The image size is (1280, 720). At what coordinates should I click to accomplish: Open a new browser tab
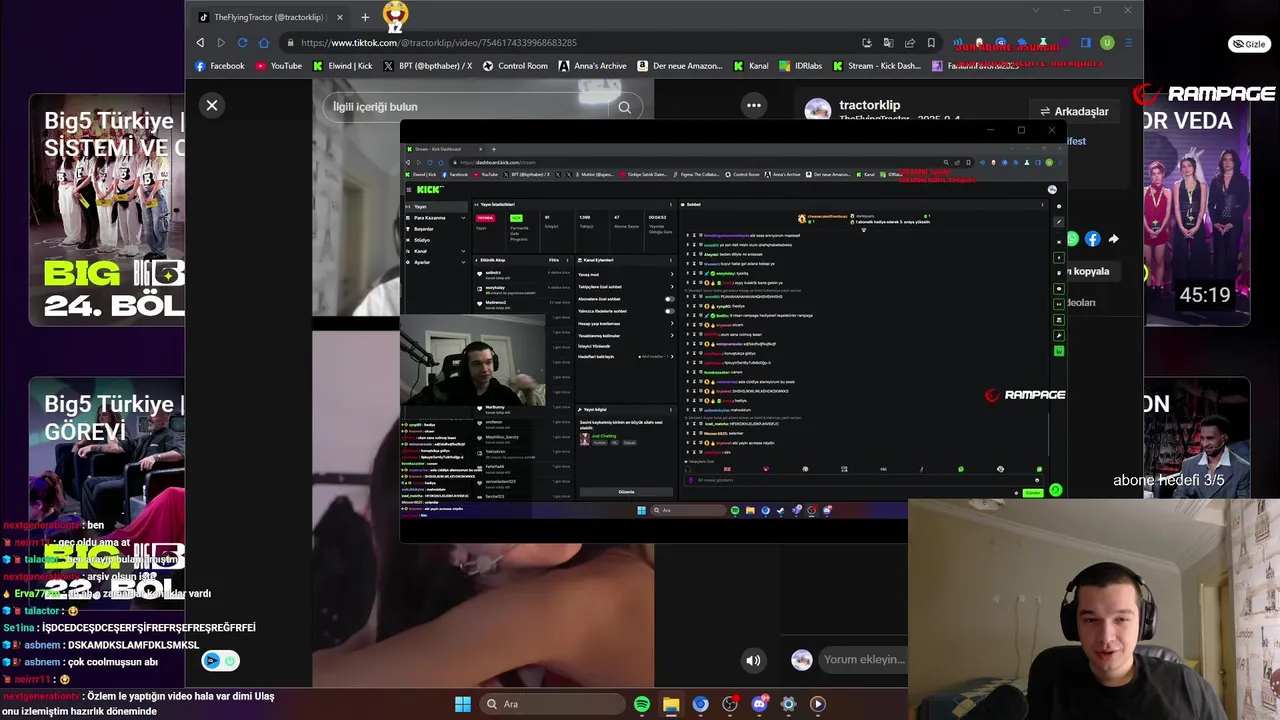[365, 17]
